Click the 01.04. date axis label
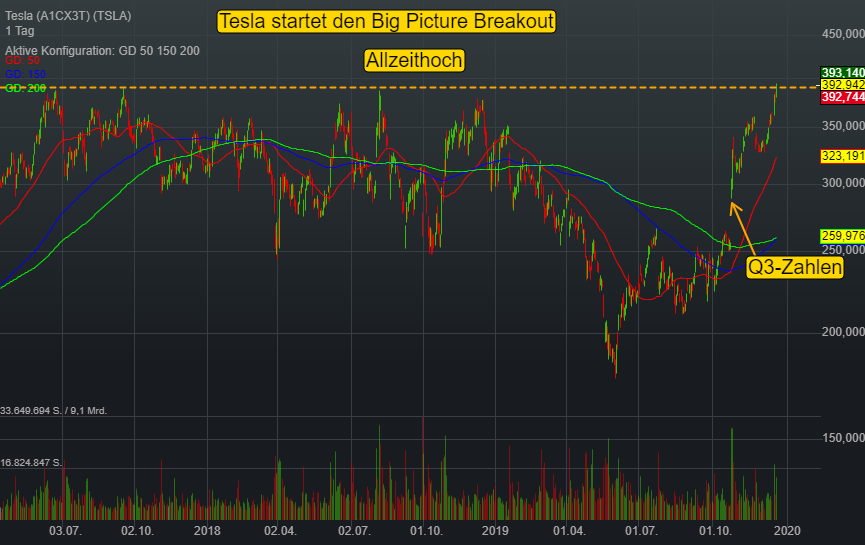Image resolution: width=865 pixels, height=545 pixels. coord(569,531)
